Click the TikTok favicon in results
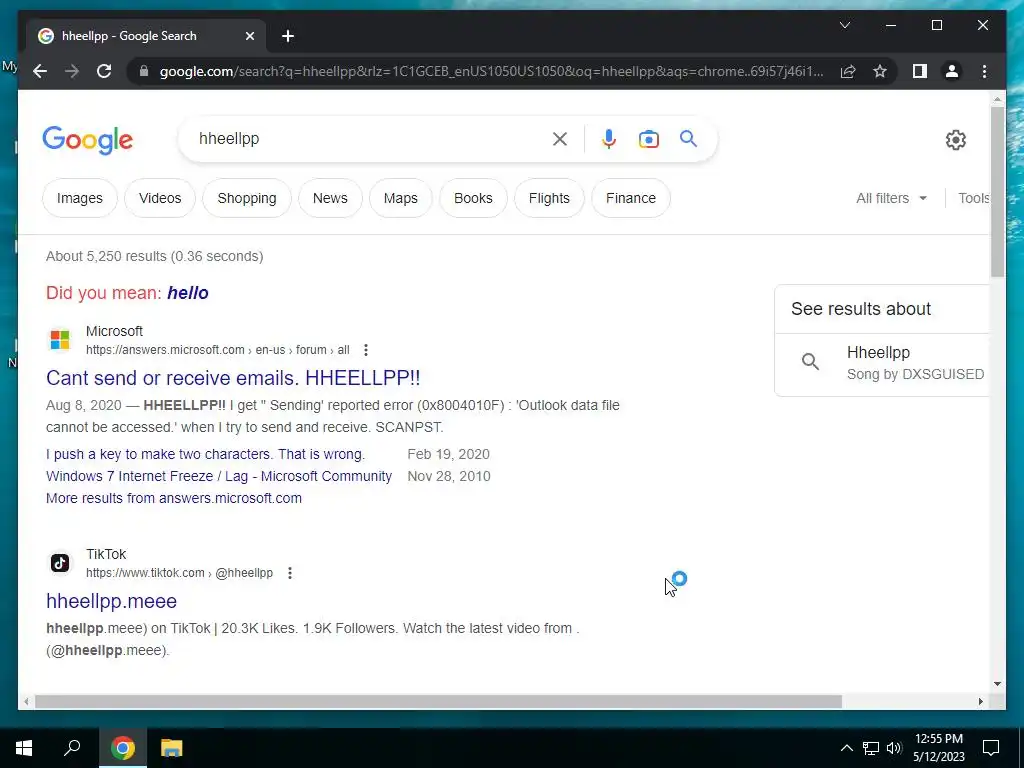This screenshot has height=768, width=1024. pos(60,562)
